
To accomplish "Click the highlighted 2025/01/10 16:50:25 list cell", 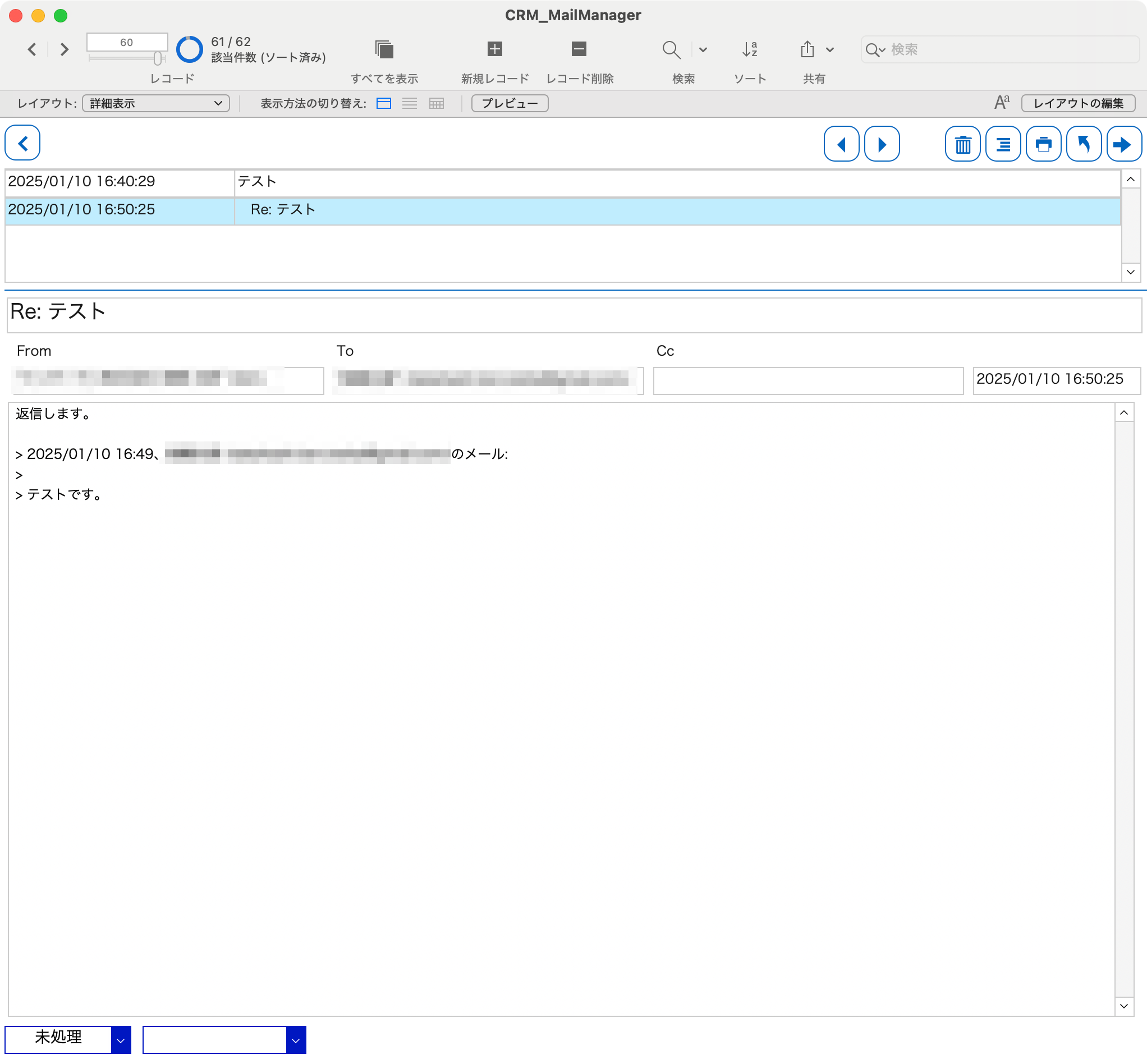I will click(120, 211).
